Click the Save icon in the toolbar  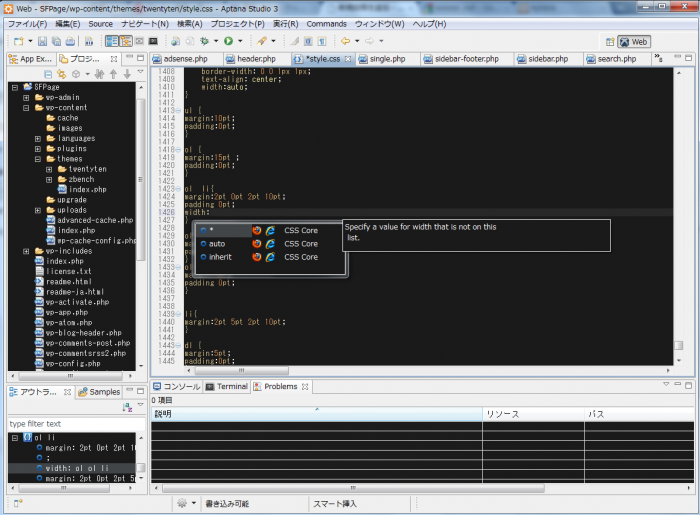(x=42, y=41)
